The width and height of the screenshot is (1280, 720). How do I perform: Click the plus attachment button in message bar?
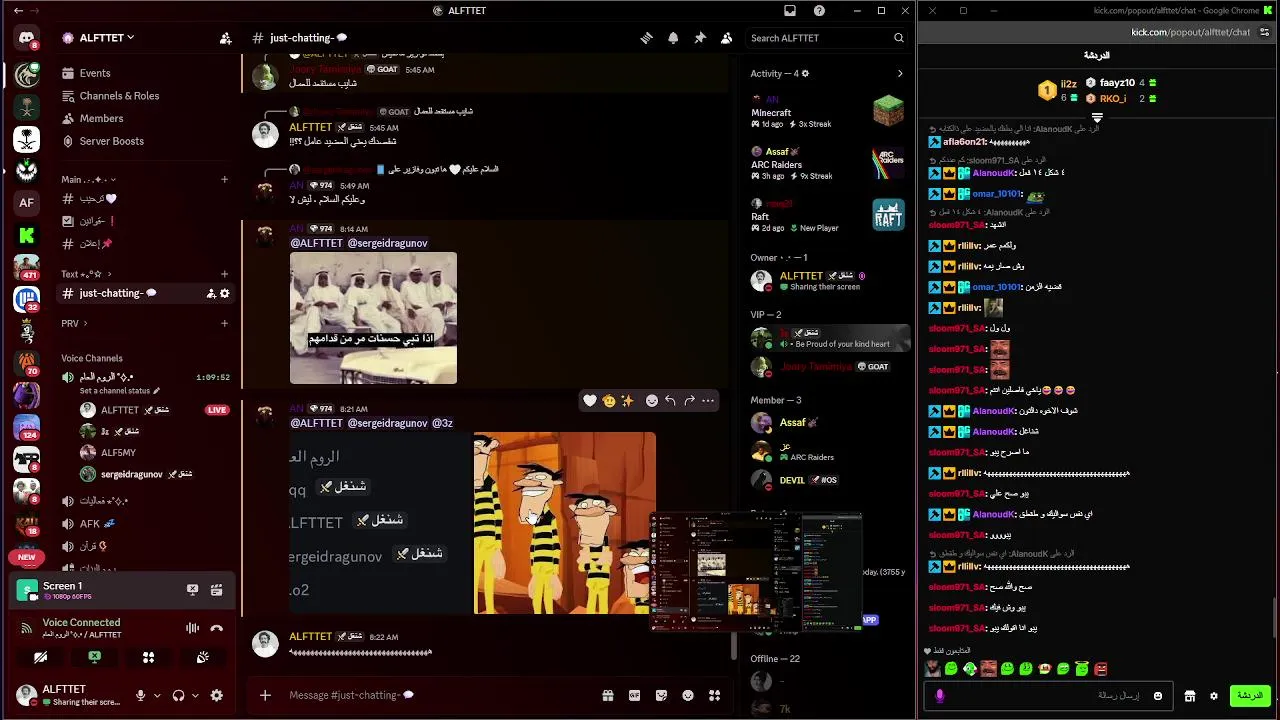click(x=265, y=695)
